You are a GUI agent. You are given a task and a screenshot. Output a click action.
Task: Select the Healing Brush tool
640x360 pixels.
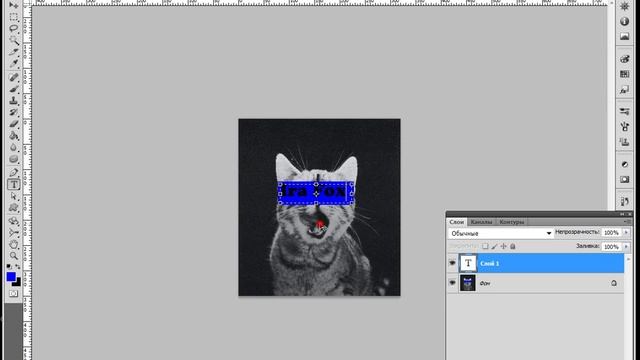13,77
